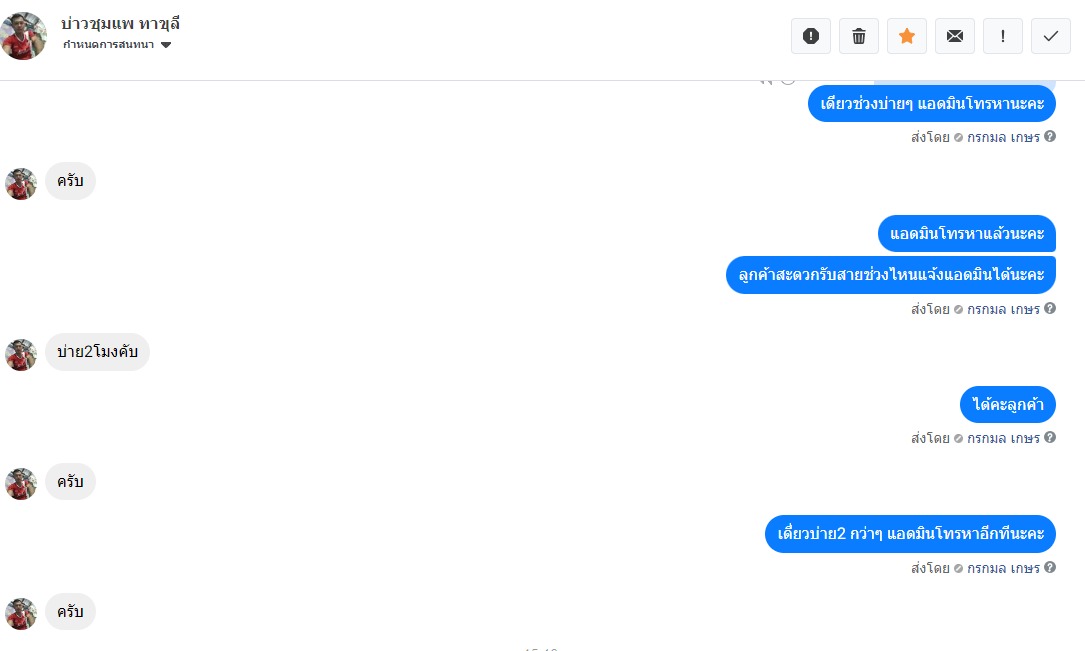Mark conversation done with checkmark icon

tap(1050, 36)
